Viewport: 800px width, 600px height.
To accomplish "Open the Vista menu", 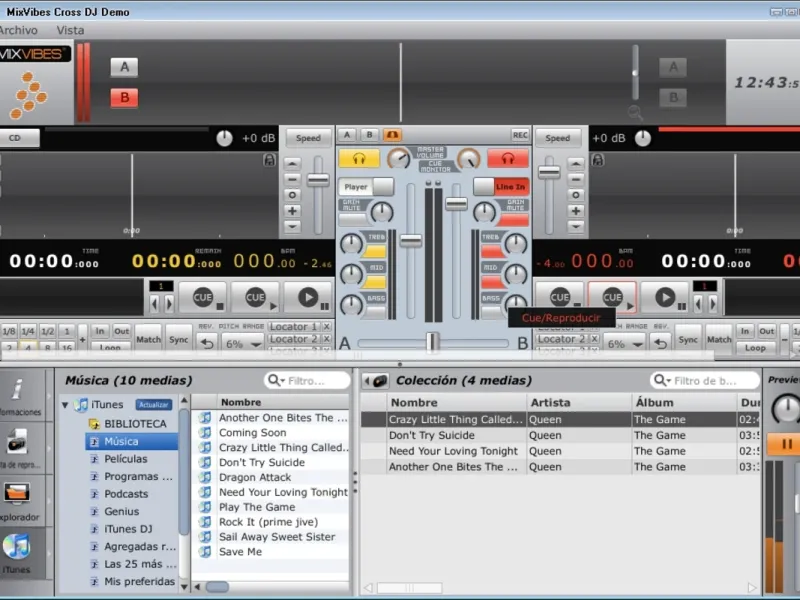I will coord(70,30).
